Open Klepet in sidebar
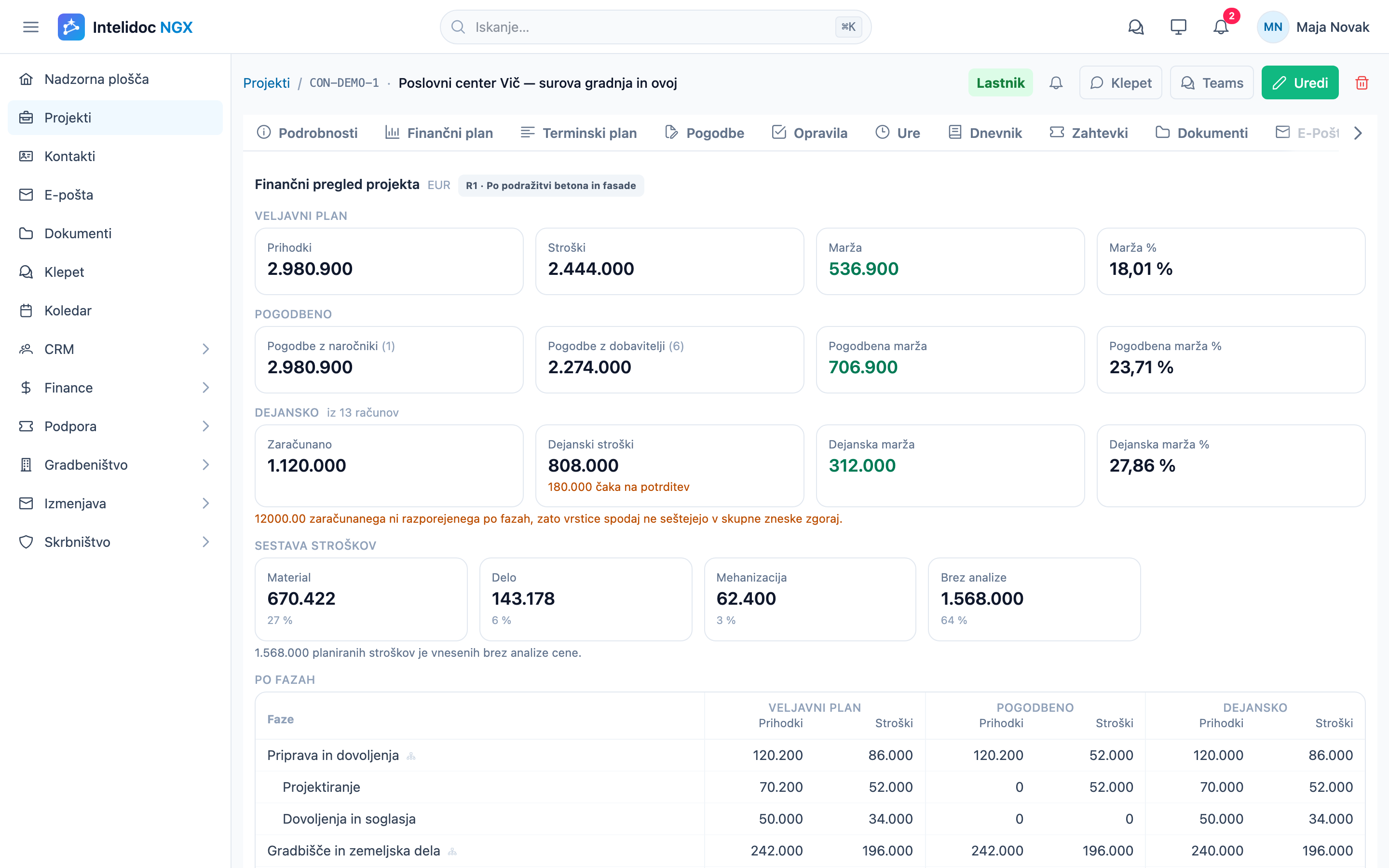The height and width of the screenshot is (868, 1389). click(x=115, y=272)
